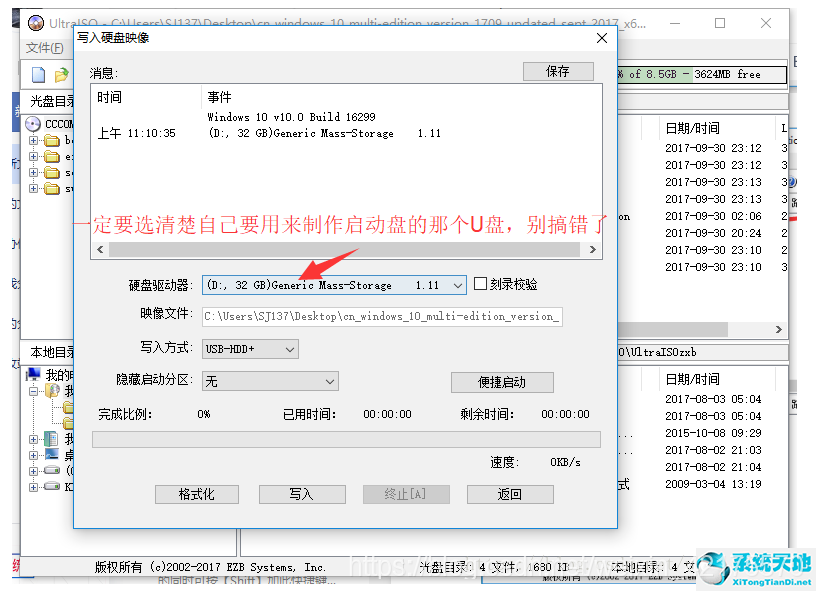The height and width of the screenshot is (591, 816).
Task: Open the 文件(F) menu
Action: click(x=45, y=48)
